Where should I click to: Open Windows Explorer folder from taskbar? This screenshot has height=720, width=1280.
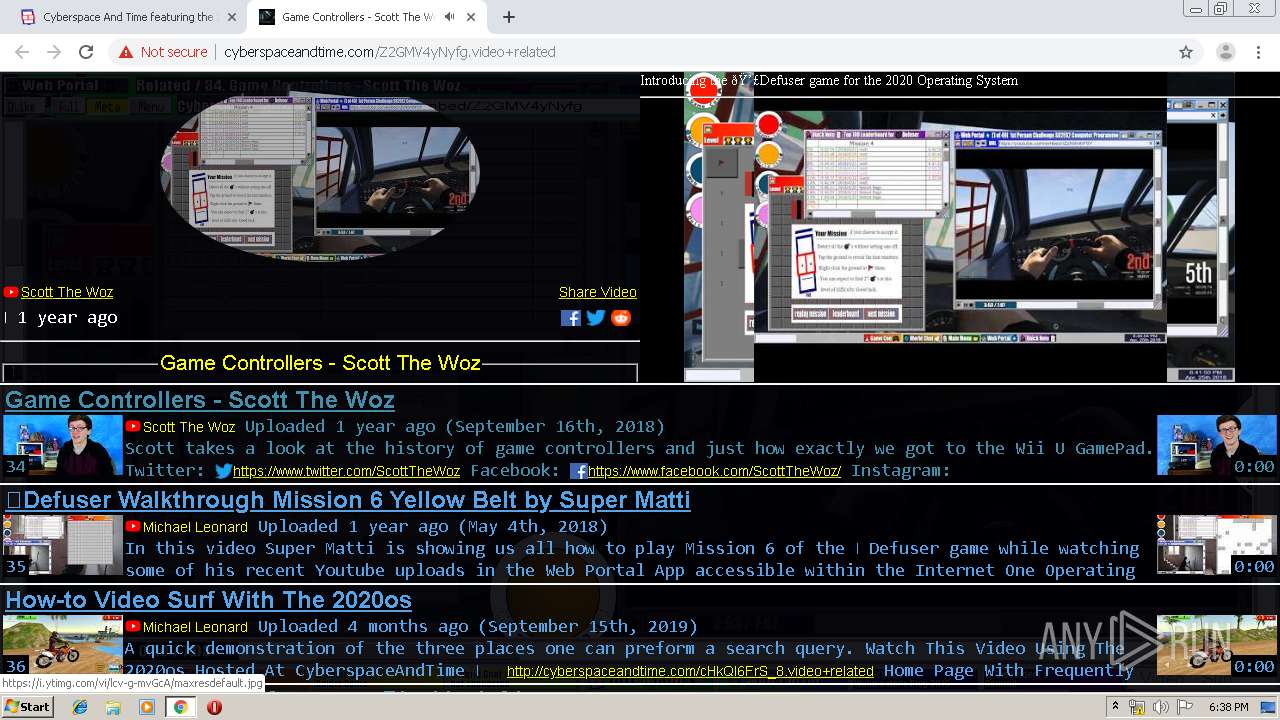[x=113, y=707]
